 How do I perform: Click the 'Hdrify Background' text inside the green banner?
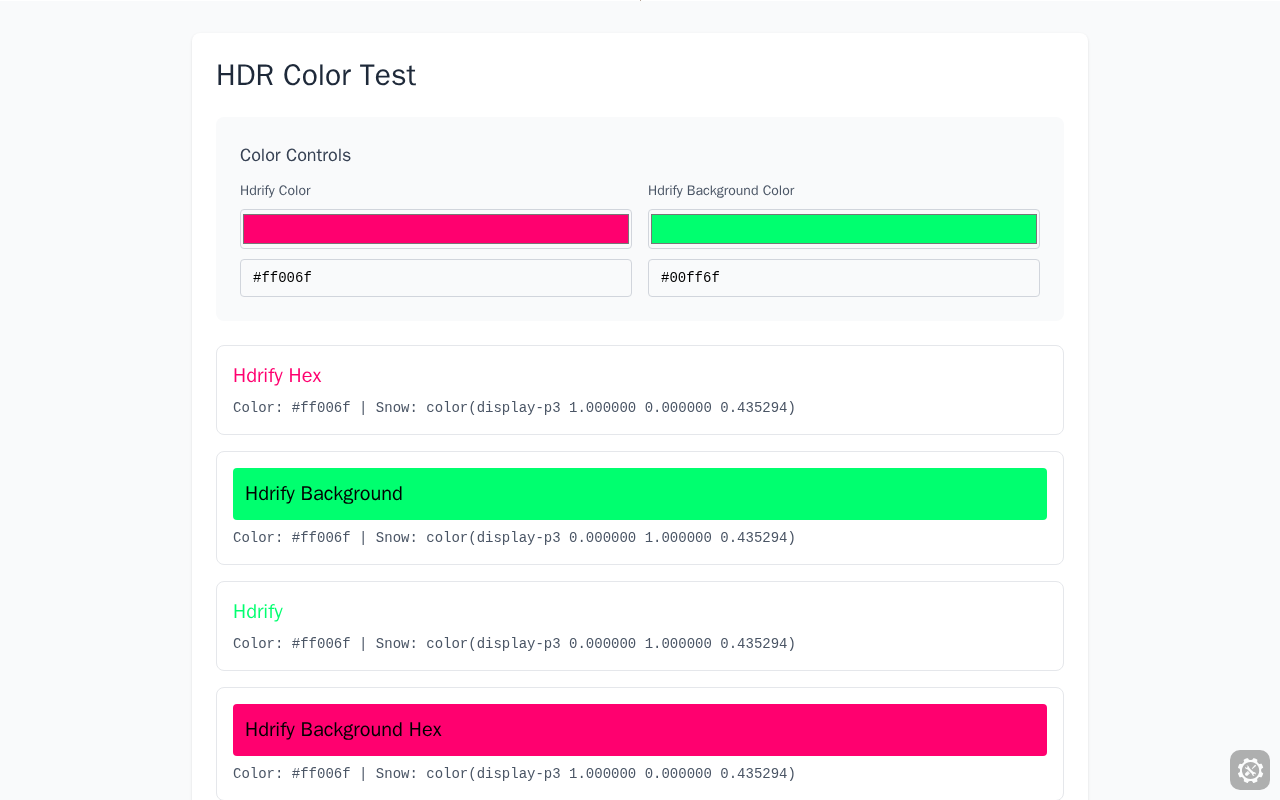(324, 494)
